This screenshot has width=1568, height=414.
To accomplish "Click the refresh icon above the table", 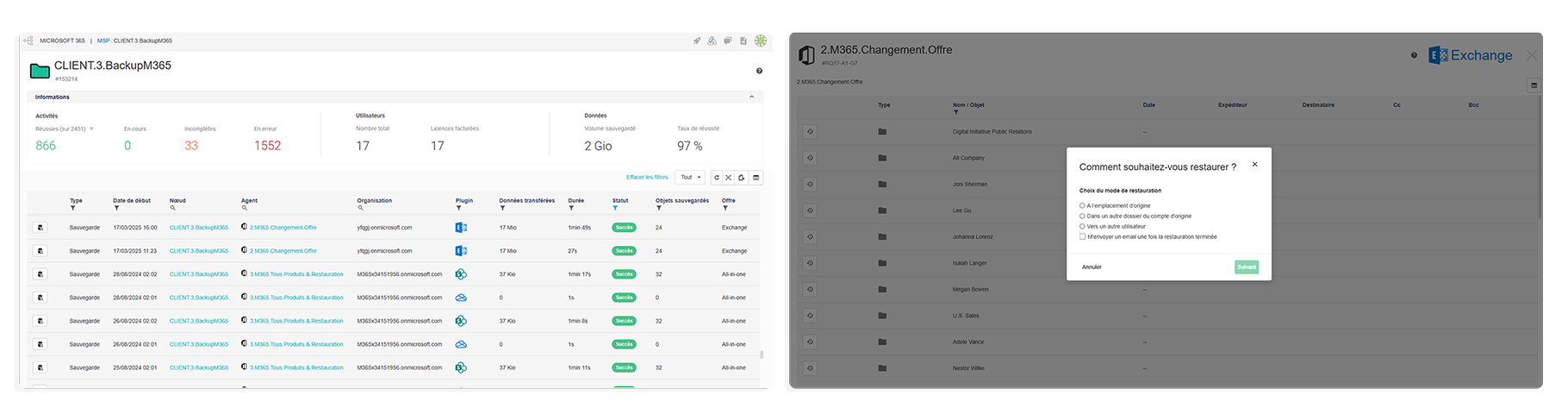I will point(716,178).
